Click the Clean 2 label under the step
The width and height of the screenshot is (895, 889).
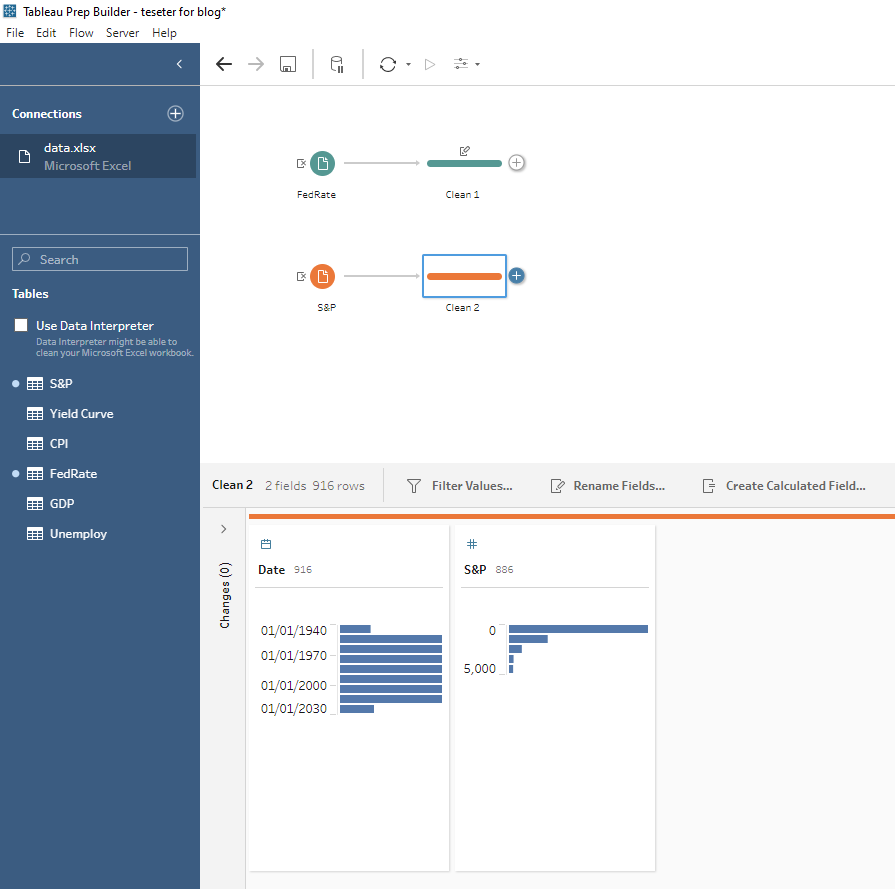[462, 308]
